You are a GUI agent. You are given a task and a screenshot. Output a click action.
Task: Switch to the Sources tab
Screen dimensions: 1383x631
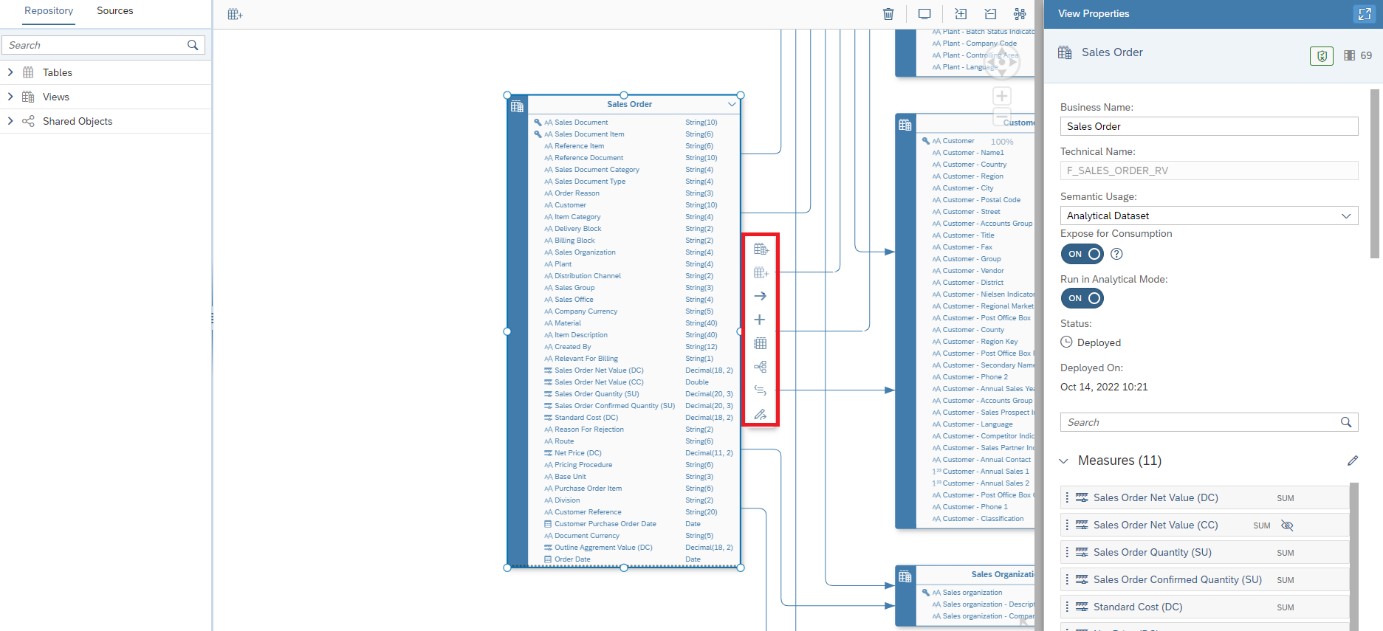tap(115, 11)
